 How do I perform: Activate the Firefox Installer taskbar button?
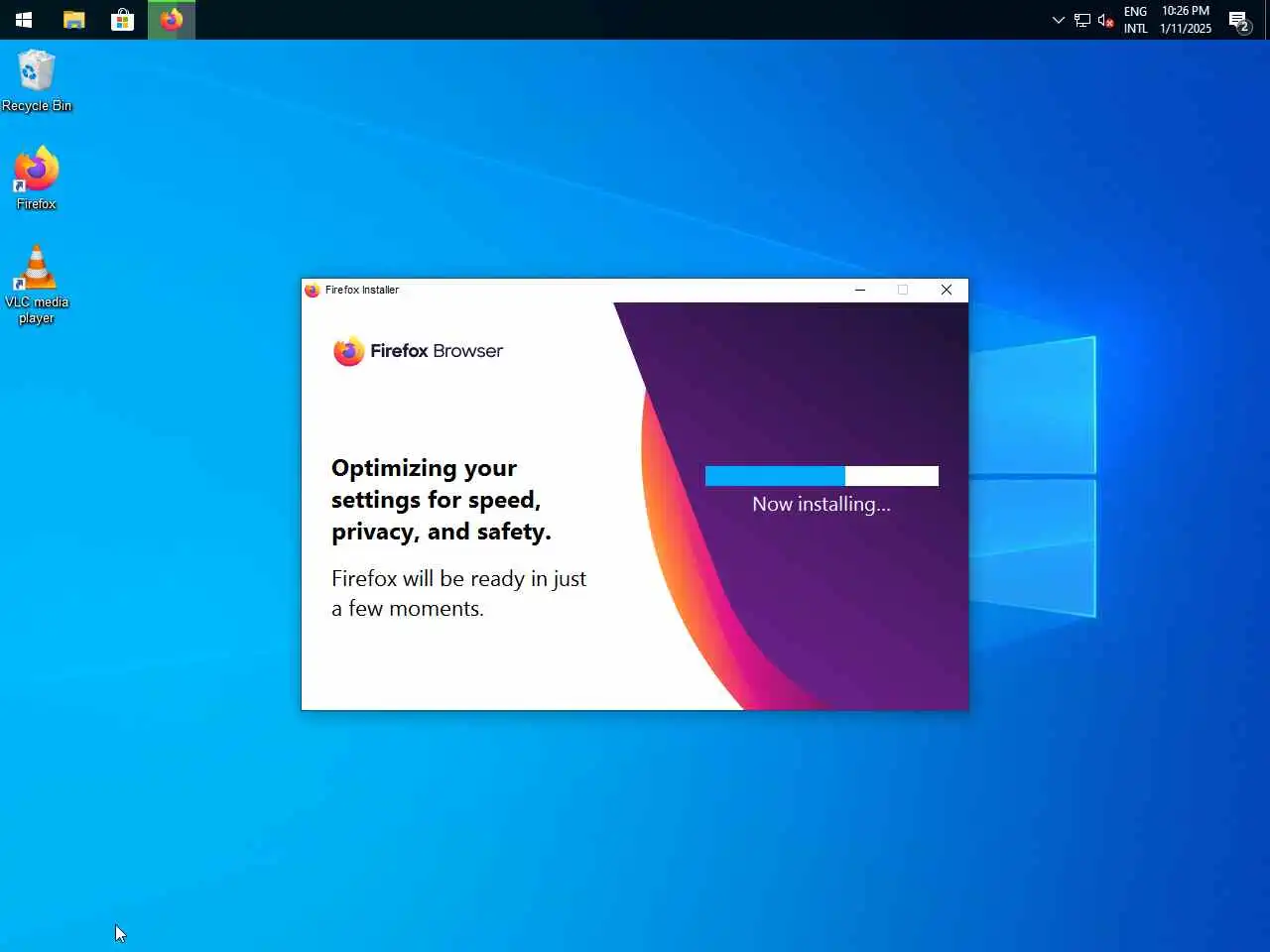tap(172, 20)
